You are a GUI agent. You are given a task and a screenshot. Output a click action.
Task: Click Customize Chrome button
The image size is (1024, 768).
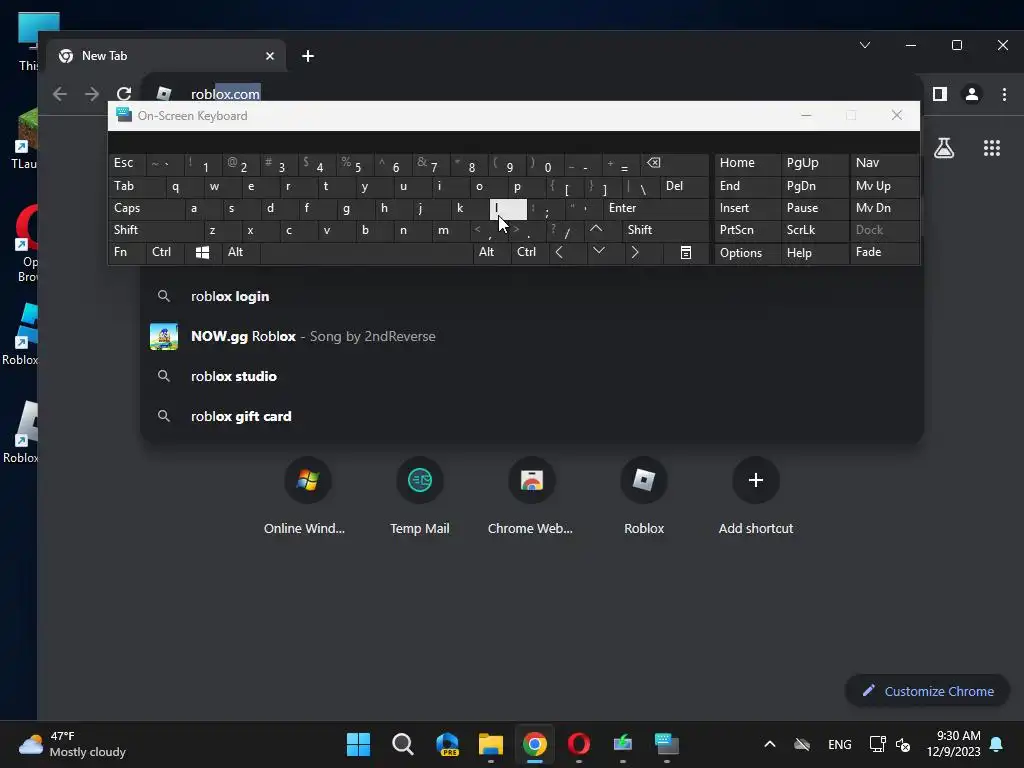[927, 691]
